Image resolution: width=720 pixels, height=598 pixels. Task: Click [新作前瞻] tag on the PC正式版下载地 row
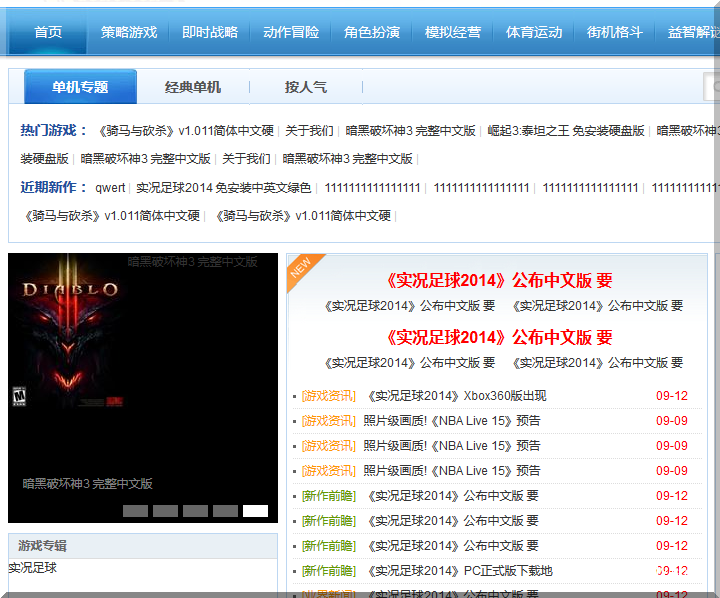(x=328, y=571)
